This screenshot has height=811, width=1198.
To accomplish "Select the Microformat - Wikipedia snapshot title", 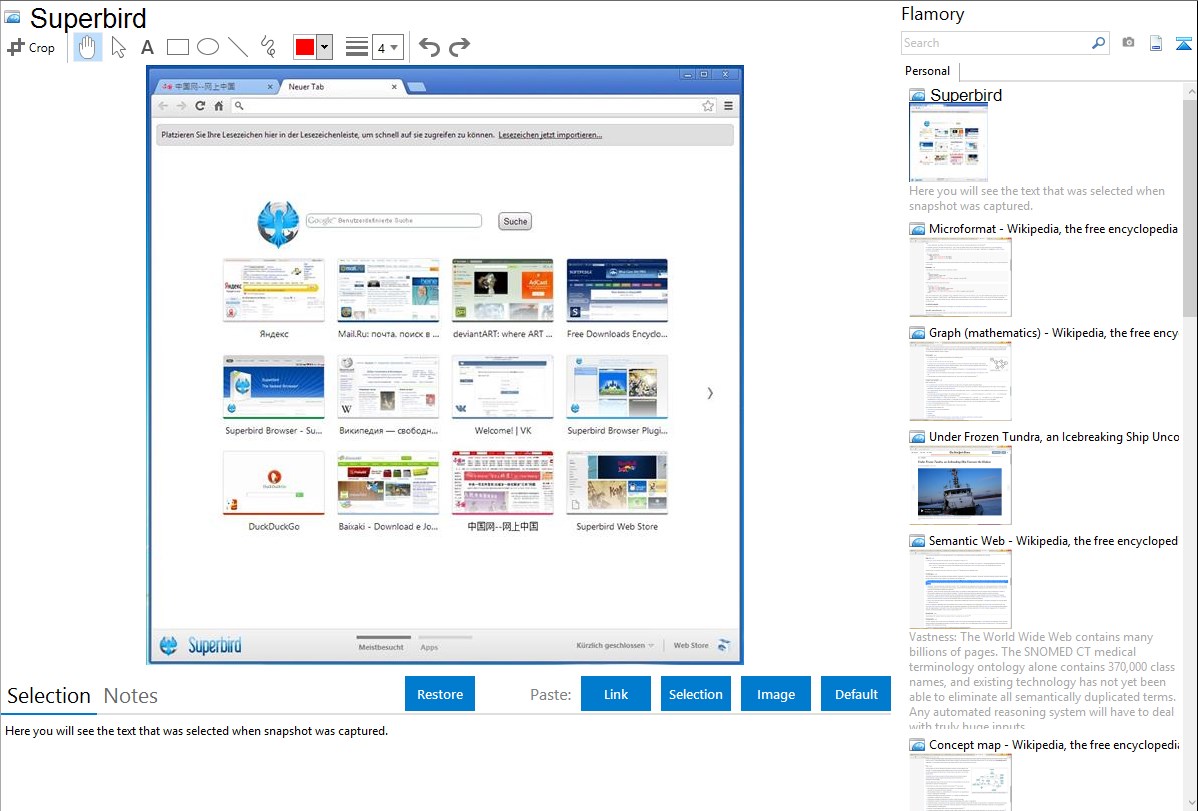I will (x=1053, y=229).
